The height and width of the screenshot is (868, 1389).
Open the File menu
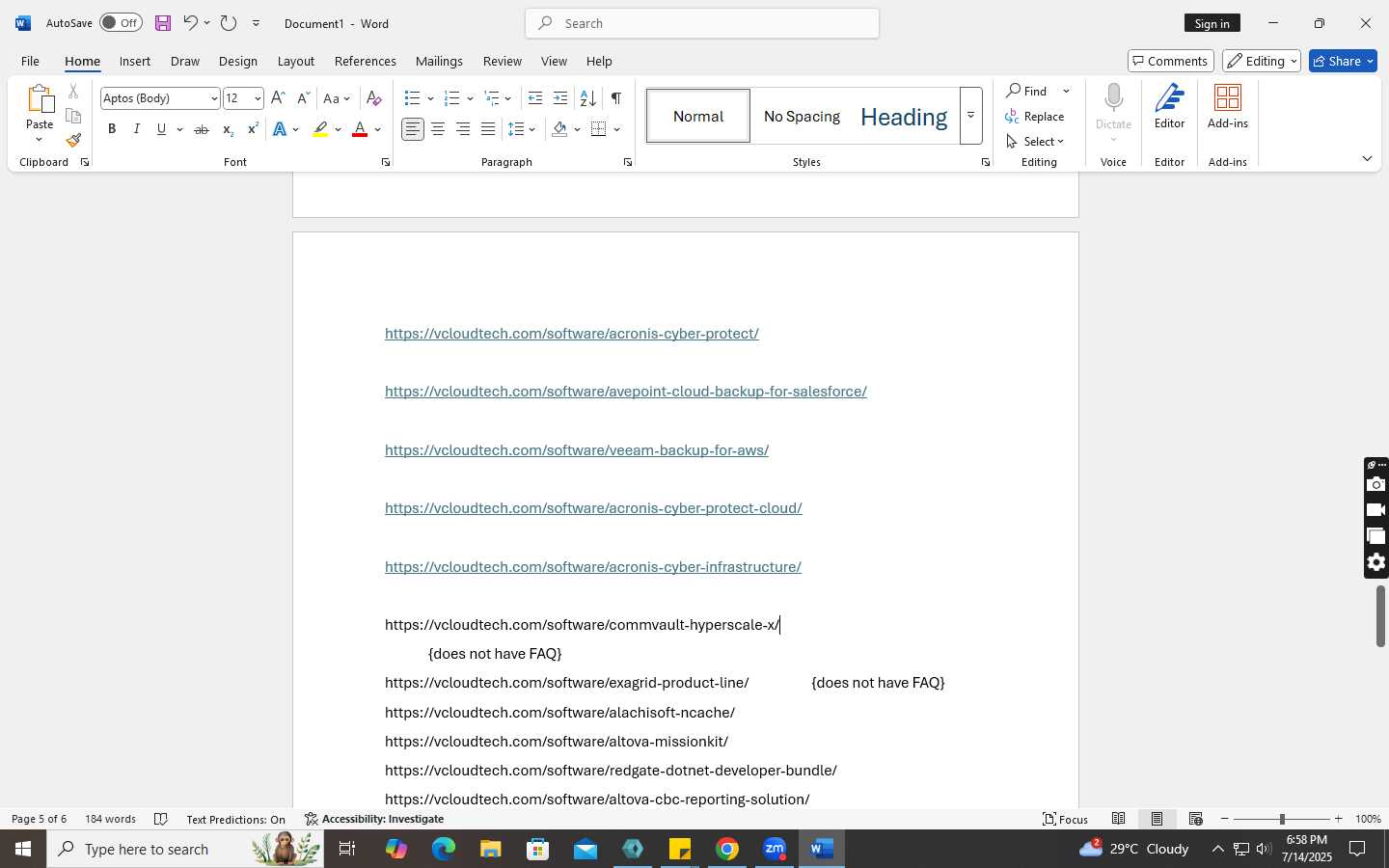(x=30, y=61)
